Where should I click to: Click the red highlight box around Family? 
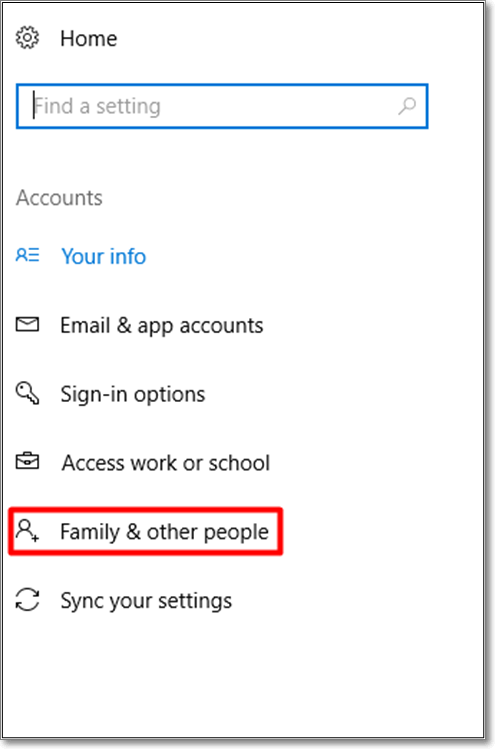(146, 531)
